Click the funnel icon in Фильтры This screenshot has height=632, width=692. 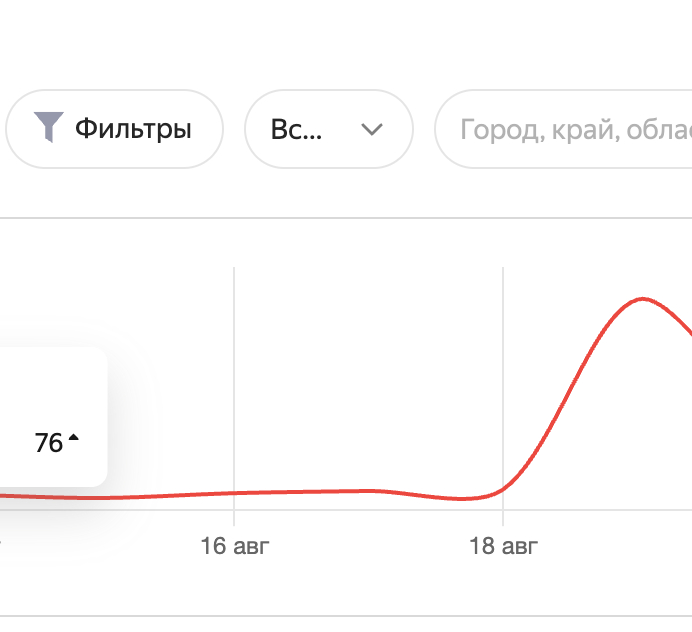point(49,127)
